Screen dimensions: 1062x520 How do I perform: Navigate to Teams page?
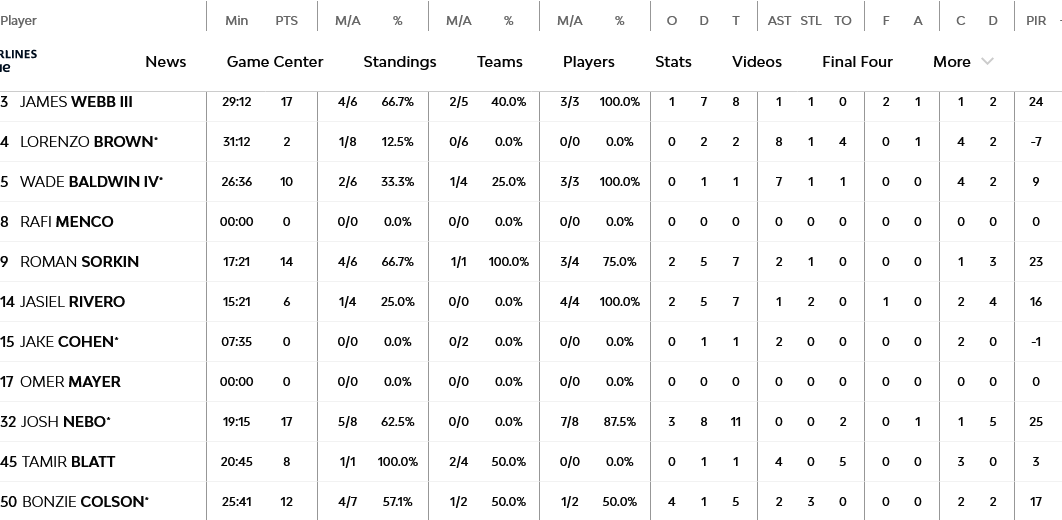(499, 62)
